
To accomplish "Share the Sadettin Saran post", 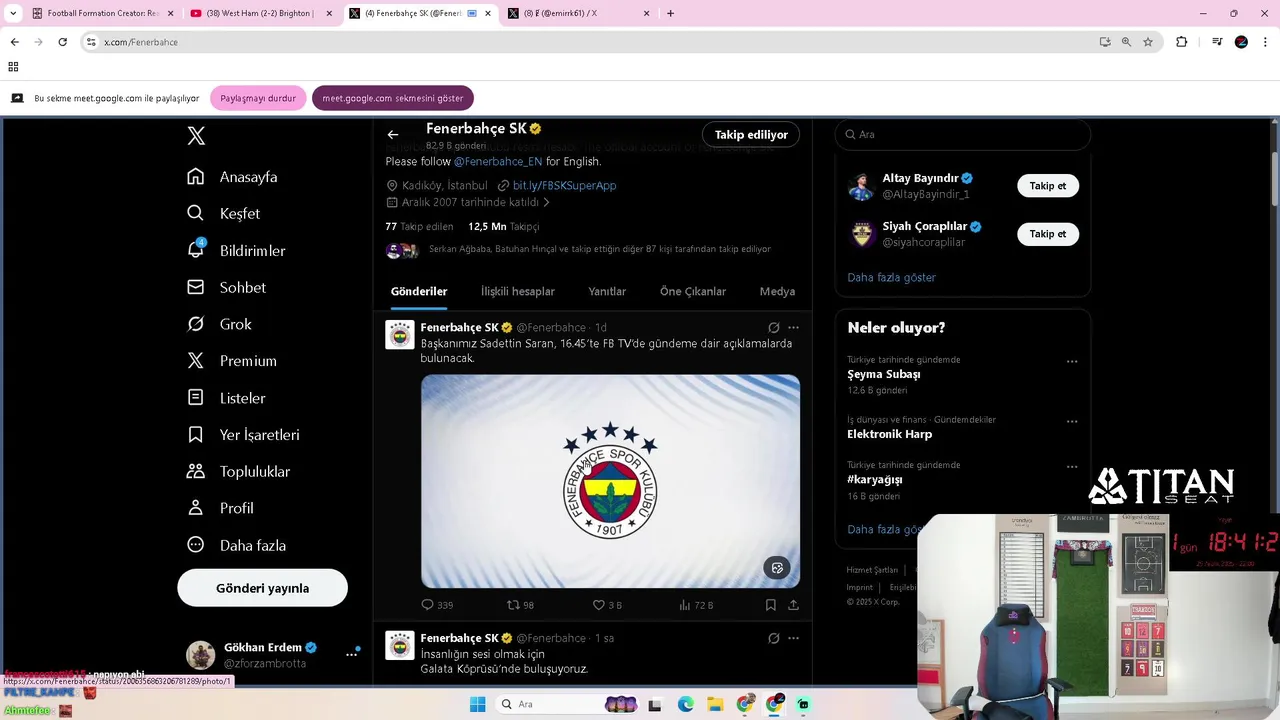I will coord(793,605).
